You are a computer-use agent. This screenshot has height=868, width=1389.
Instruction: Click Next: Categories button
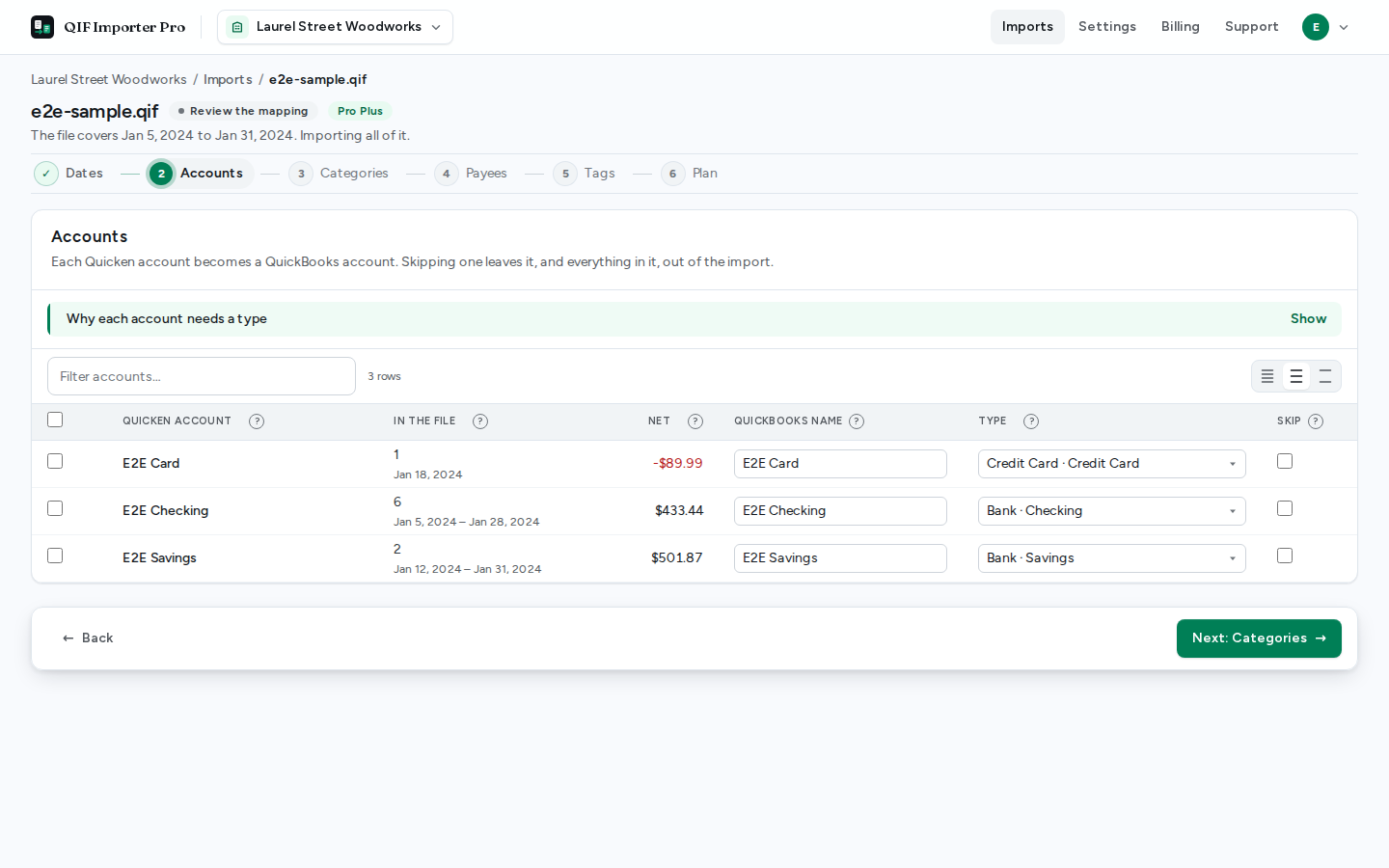coord(1259,638)
